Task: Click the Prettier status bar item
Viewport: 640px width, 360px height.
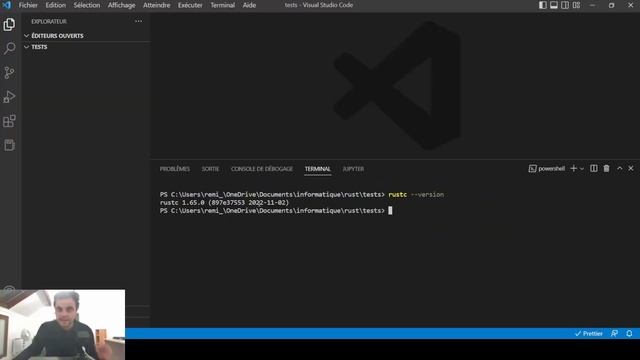Action: tap(589, 333)
